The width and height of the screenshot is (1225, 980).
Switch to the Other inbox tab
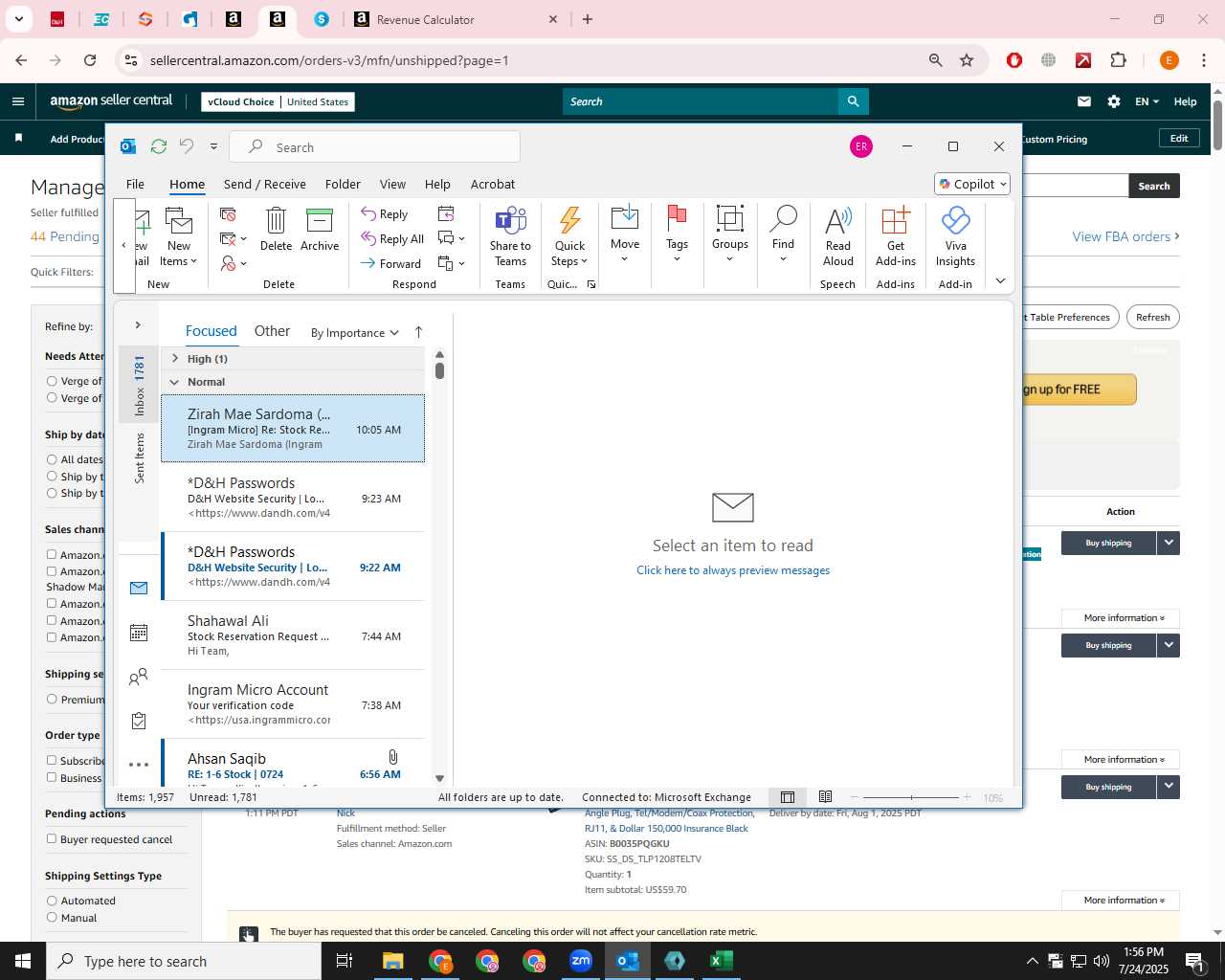tap(272, 331)
